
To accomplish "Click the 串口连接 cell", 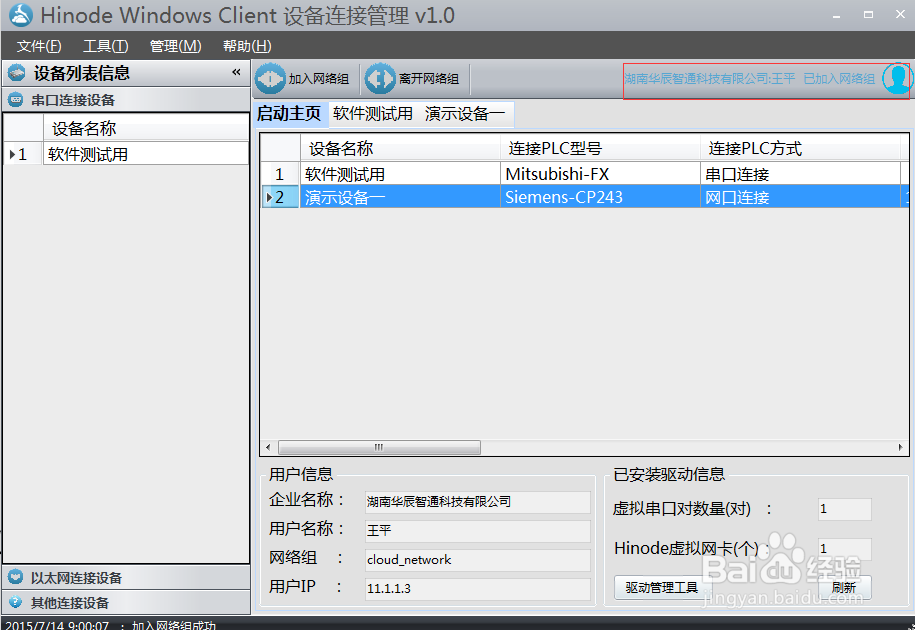I will click(800, 174).
